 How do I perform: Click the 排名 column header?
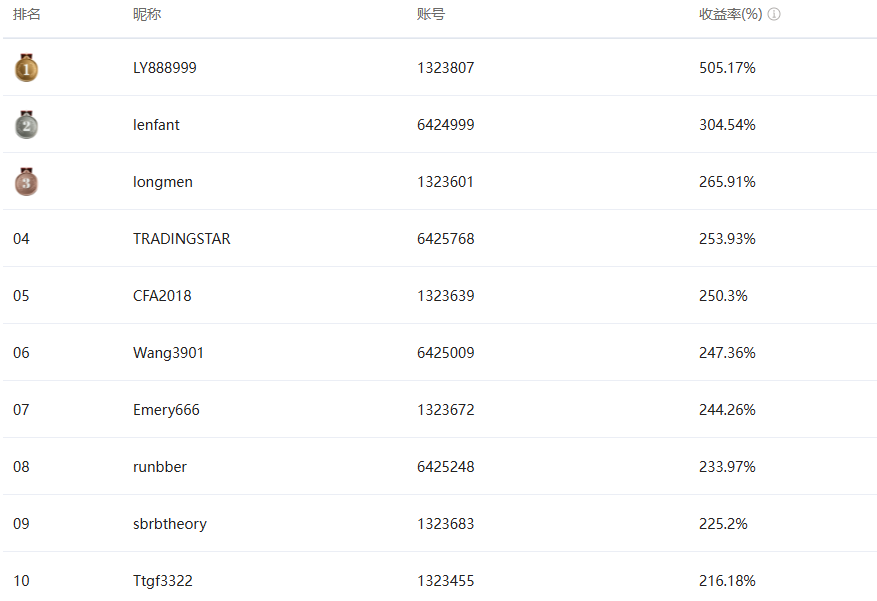point(27,14)
